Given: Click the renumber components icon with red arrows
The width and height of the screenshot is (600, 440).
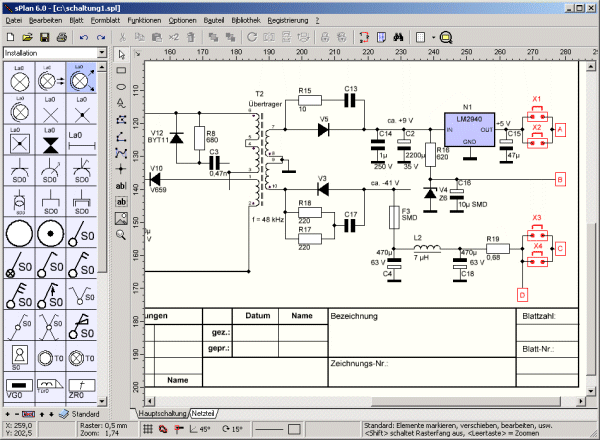Looking at the screenshot, I should (364, 37).
